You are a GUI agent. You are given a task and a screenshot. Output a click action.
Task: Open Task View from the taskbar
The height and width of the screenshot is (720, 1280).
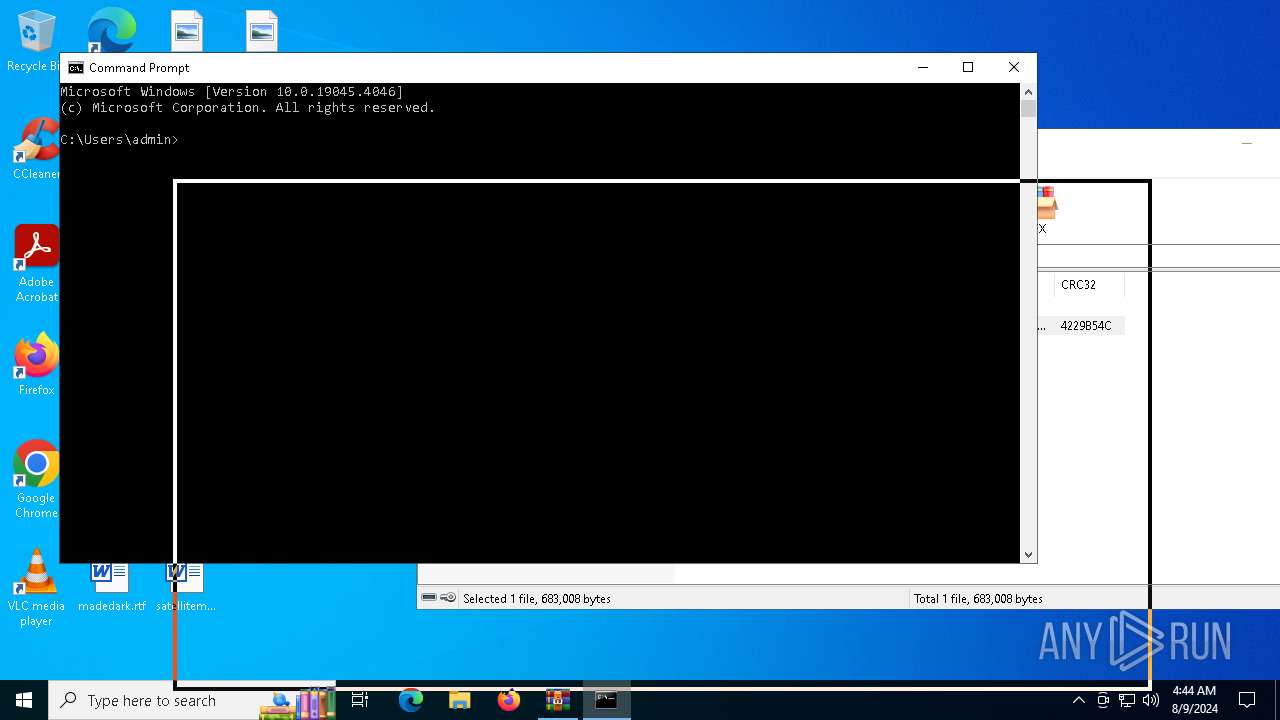click(360, 701)
